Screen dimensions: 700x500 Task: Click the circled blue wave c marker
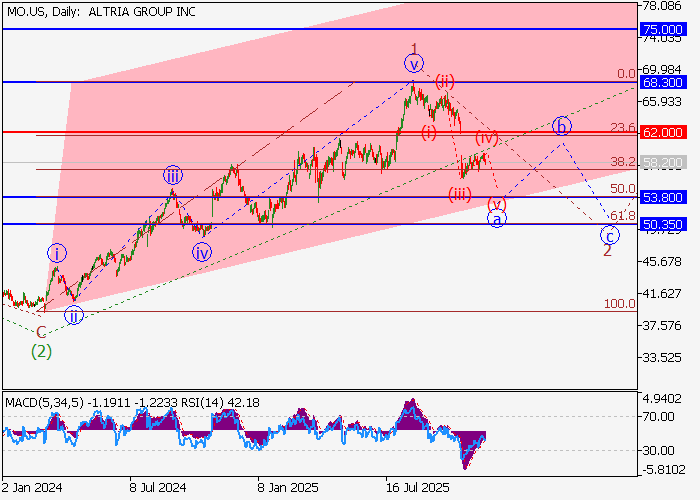coord(609,235)
